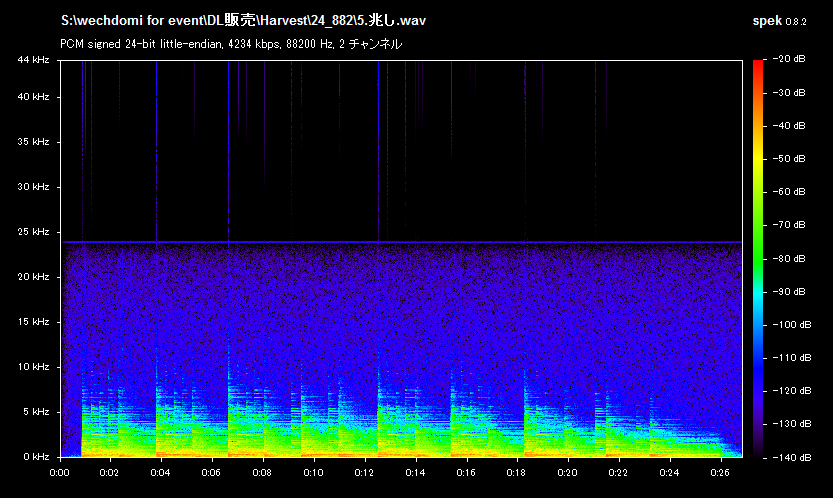Click the -110 dB legend label
Screen dimensions: 833x498
pos(791,358)
